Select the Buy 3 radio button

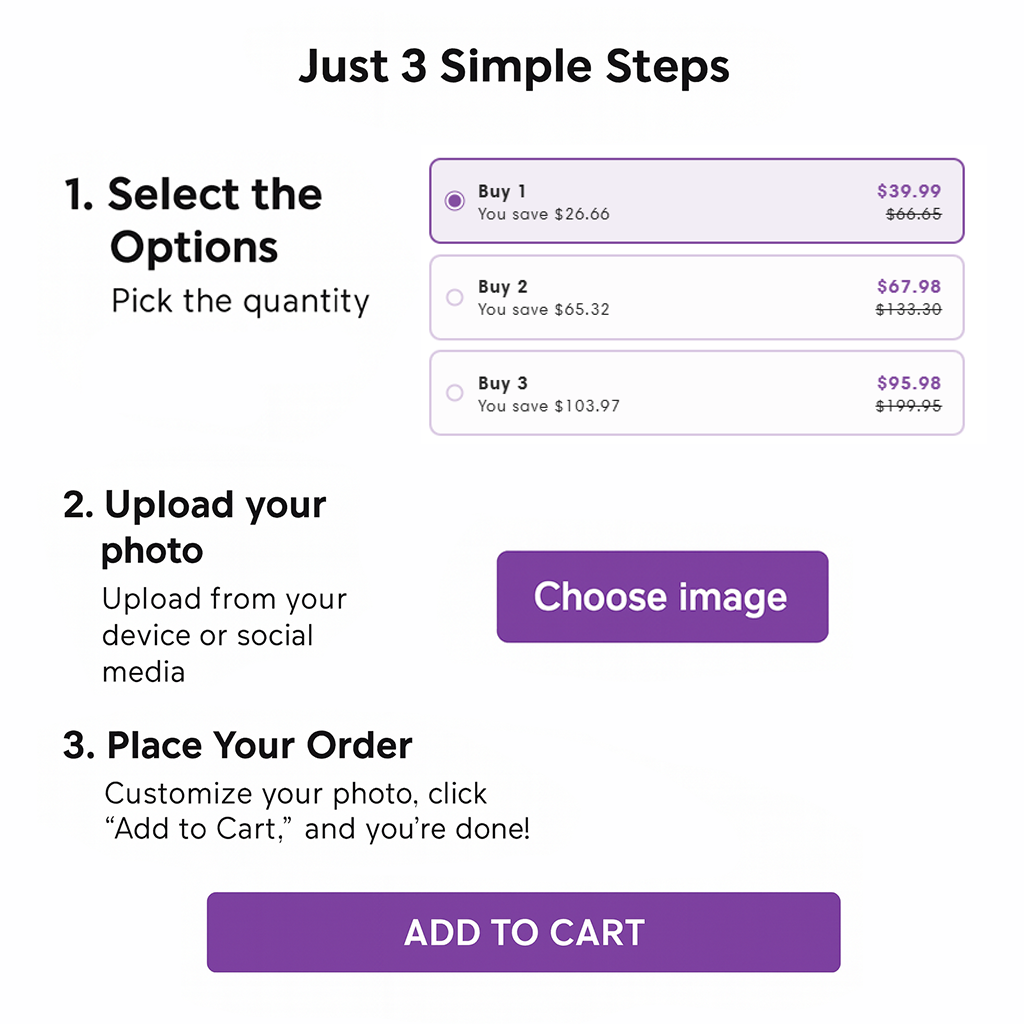tap(455, 392)
